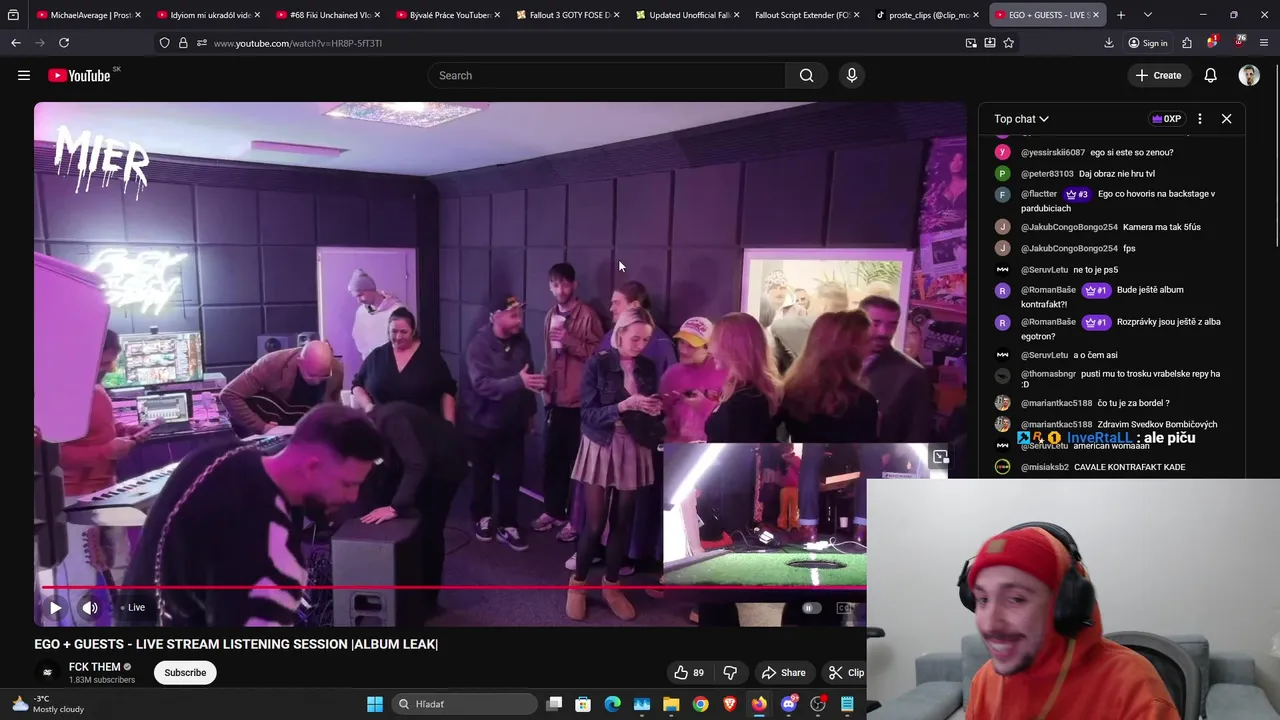Jump to Live position indicator

click(133, 607)
